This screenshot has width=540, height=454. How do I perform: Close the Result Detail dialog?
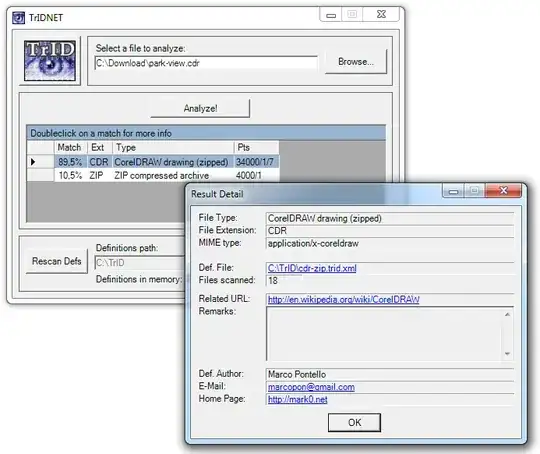503,190
